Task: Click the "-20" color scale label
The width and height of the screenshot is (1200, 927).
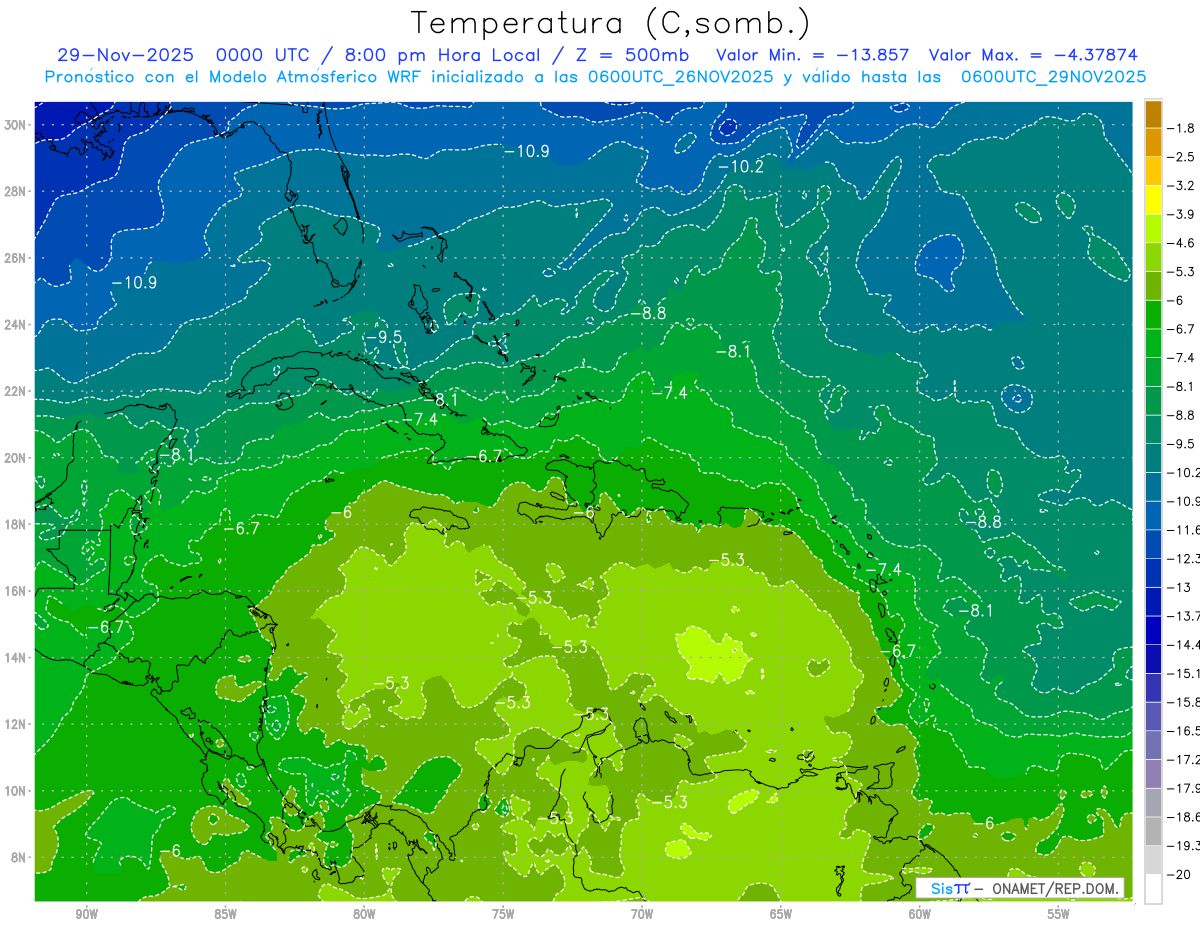Action: click(x=1179, y=874)
